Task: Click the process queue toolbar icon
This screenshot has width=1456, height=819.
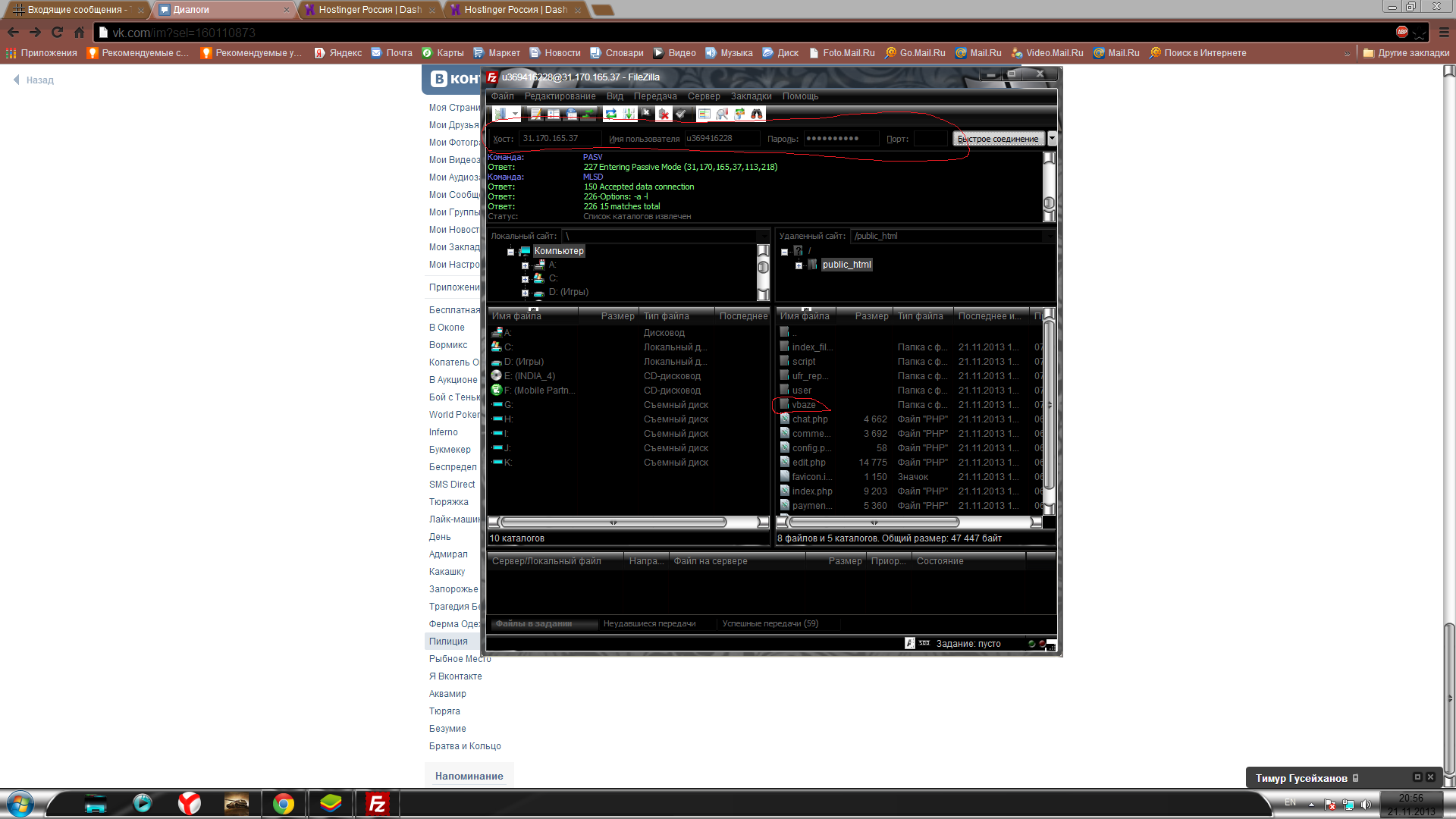Action: point(629,114)
